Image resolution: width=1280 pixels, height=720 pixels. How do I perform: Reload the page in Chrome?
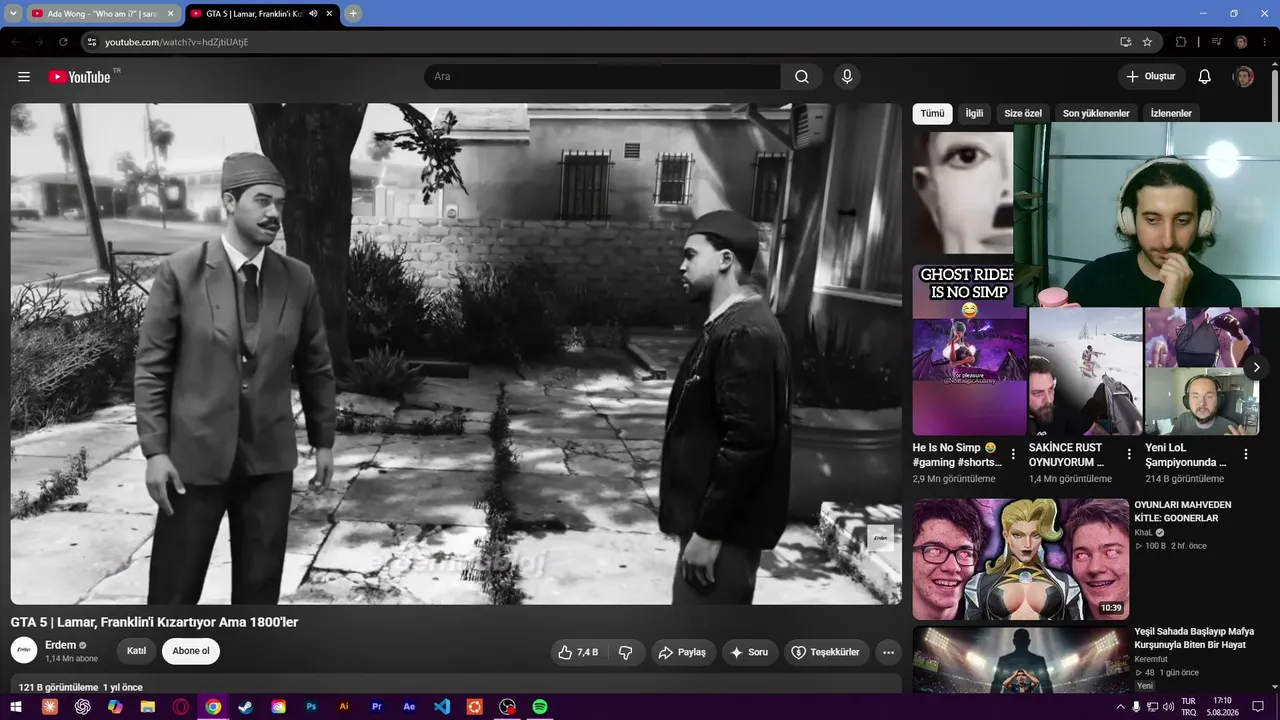(63, 42)
